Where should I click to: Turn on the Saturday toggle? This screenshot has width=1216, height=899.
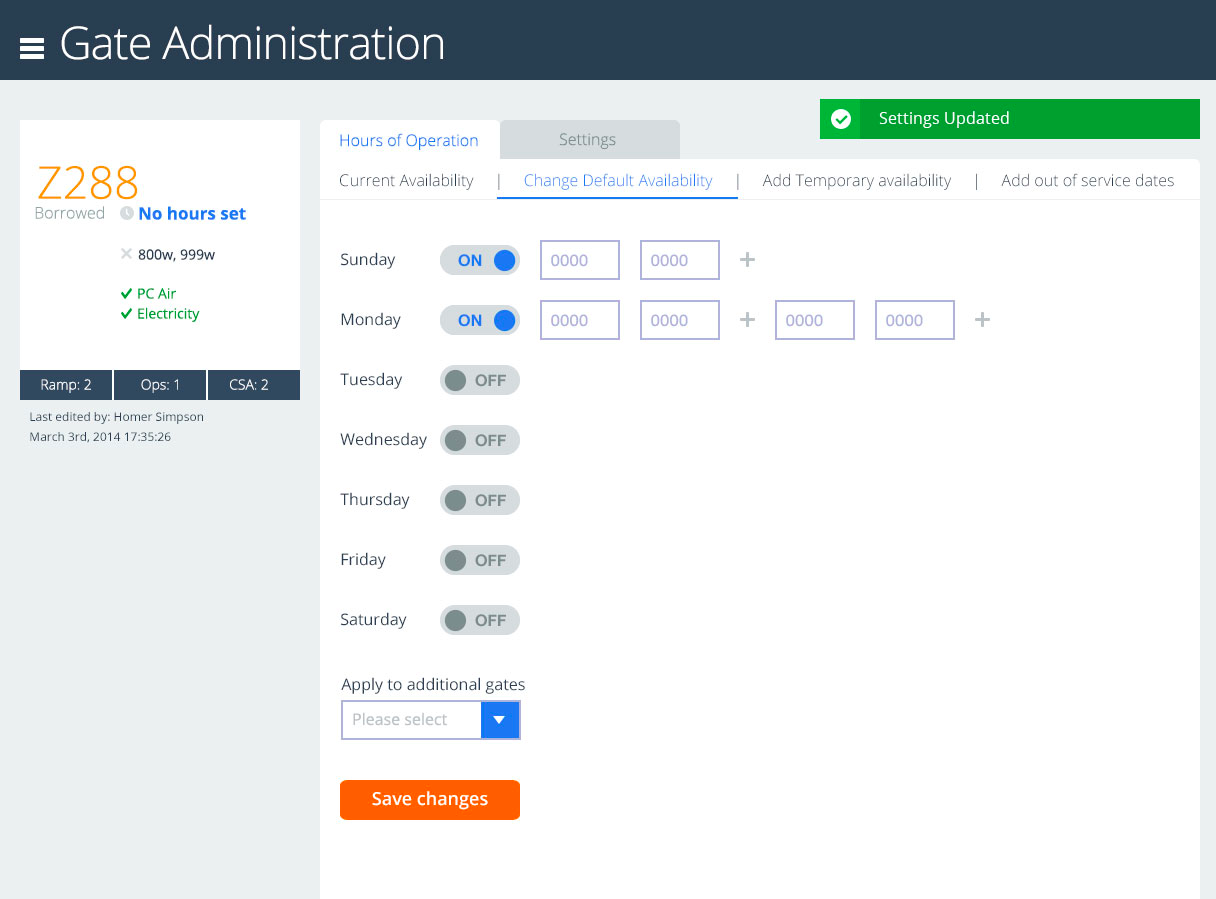coord(480,620)
